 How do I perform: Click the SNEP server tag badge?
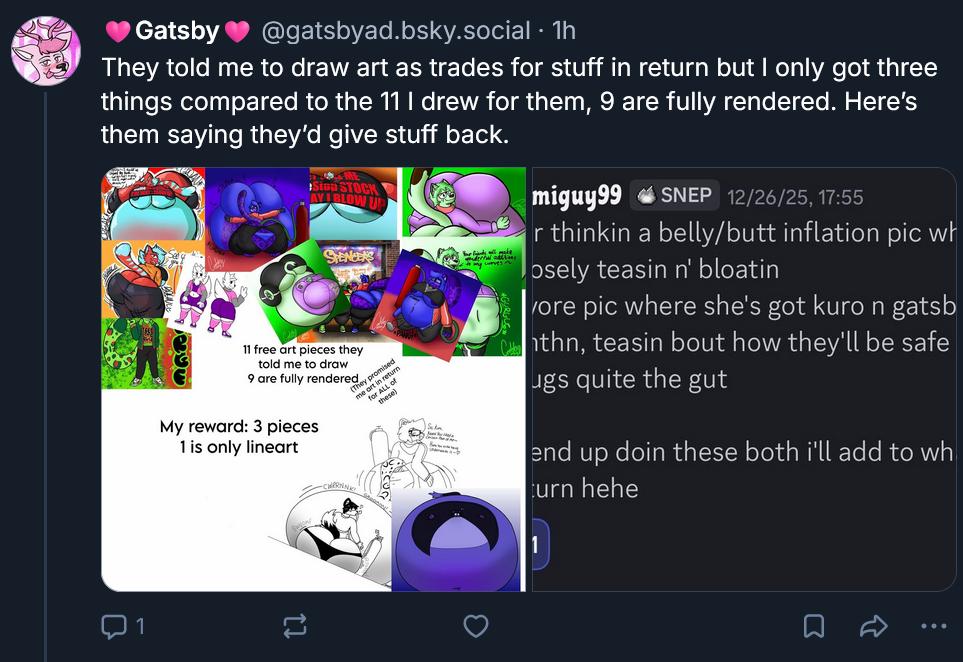[x=676, y=196]
